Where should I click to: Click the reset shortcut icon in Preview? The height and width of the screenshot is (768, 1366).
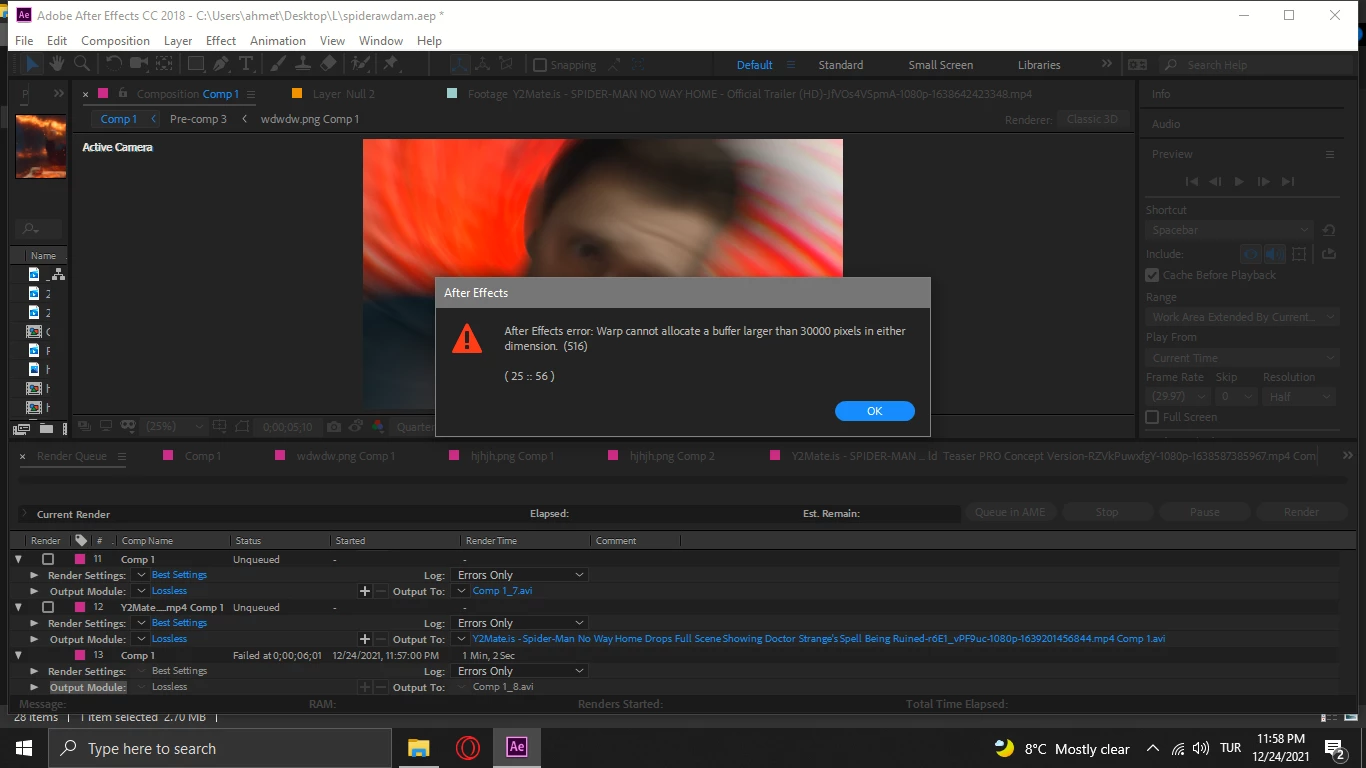pyautogui.click(x=1329, y=230)
